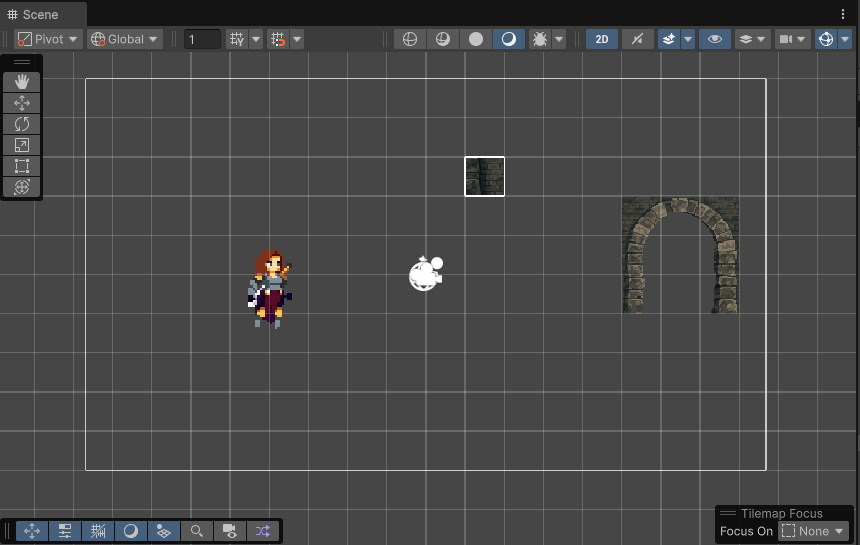
Task: Toggle tool settings sliders overlay
Action: click(65, 531)
